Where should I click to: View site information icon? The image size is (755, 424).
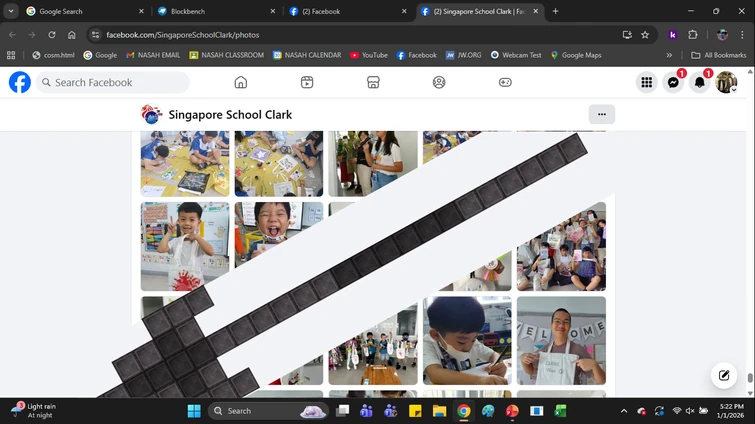tap(95, 35)
